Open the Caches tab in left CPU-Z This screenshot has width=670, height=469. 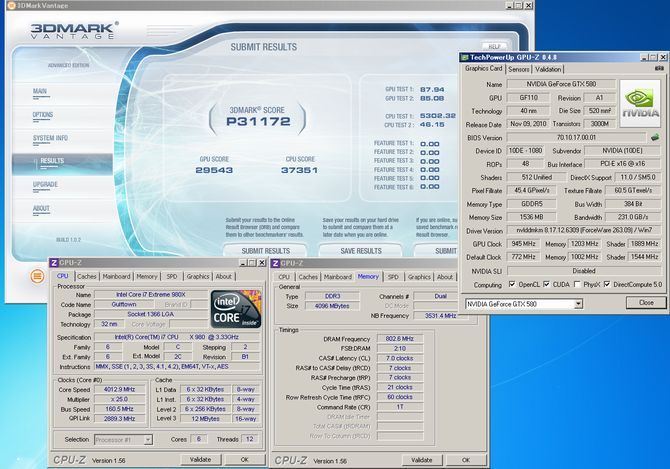click(87, 276)
